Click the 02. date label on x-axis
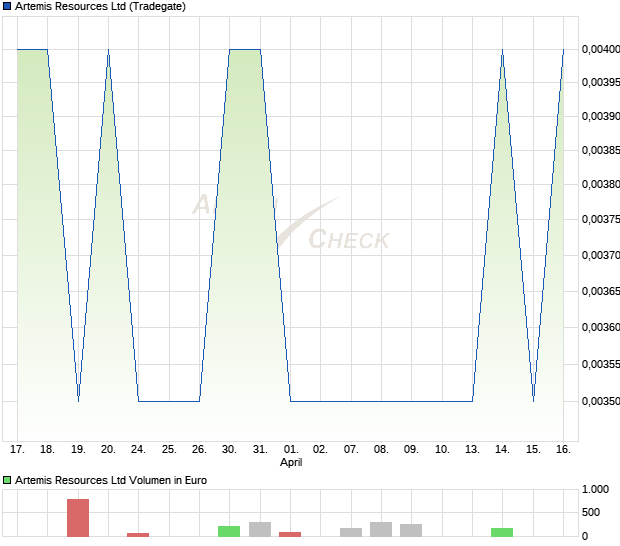 [x=320, y=449]
